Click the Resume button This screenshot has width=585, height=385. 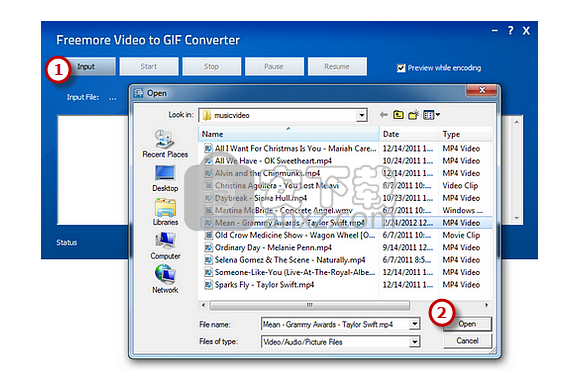pyautogui.click(x=337, y=67)
